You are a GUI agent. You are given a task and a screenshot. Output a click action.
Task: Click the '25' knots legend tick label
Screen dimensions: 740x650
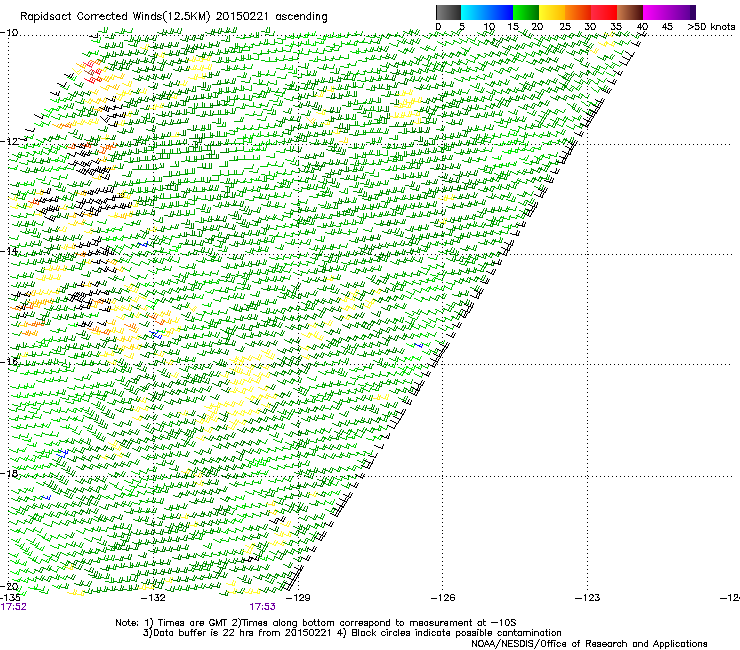pyautogui.click(x=565, y=27)
